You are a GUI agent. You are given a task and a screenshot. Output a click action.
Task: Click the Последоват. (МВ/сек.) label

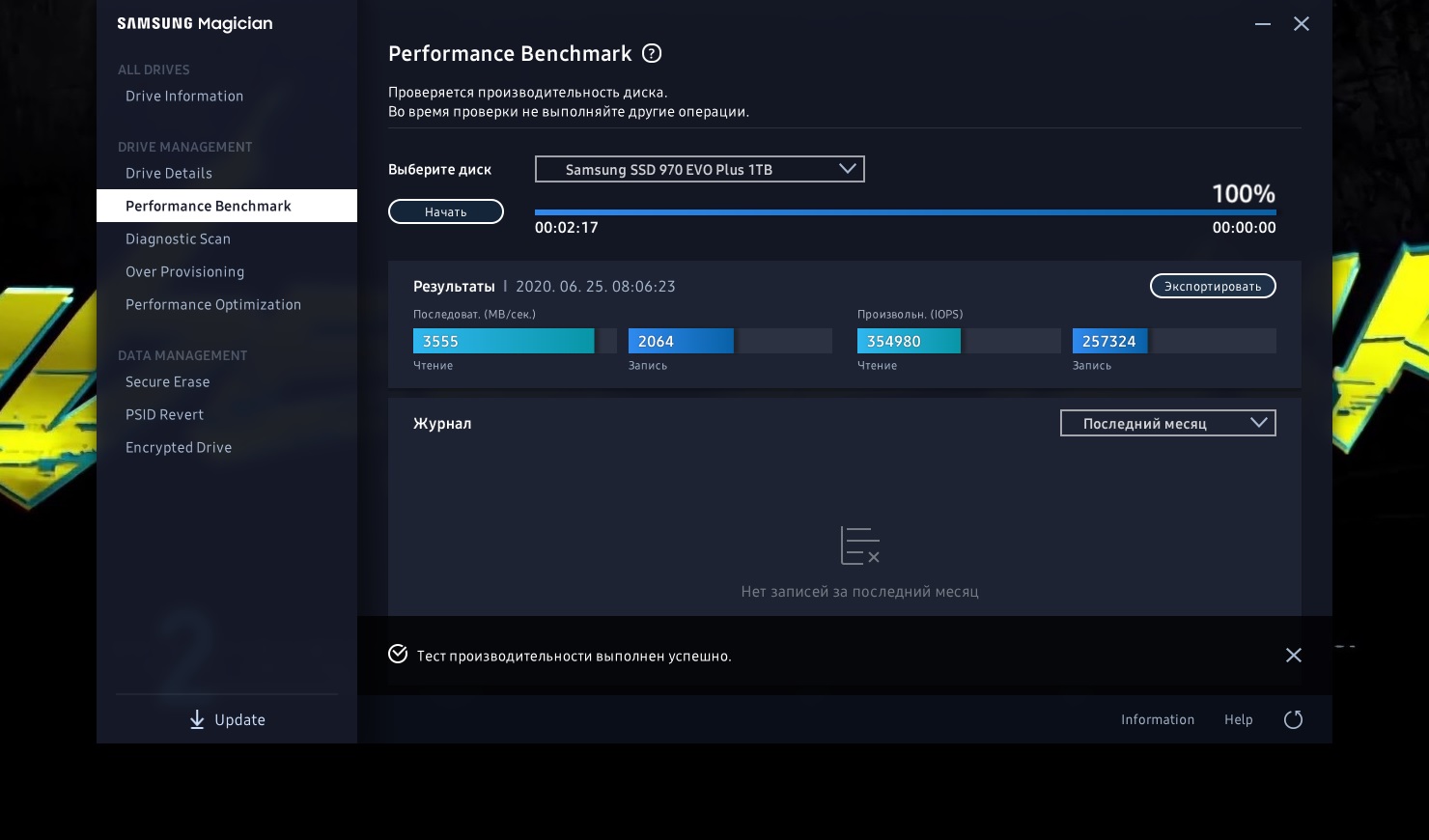coord(474,314)
